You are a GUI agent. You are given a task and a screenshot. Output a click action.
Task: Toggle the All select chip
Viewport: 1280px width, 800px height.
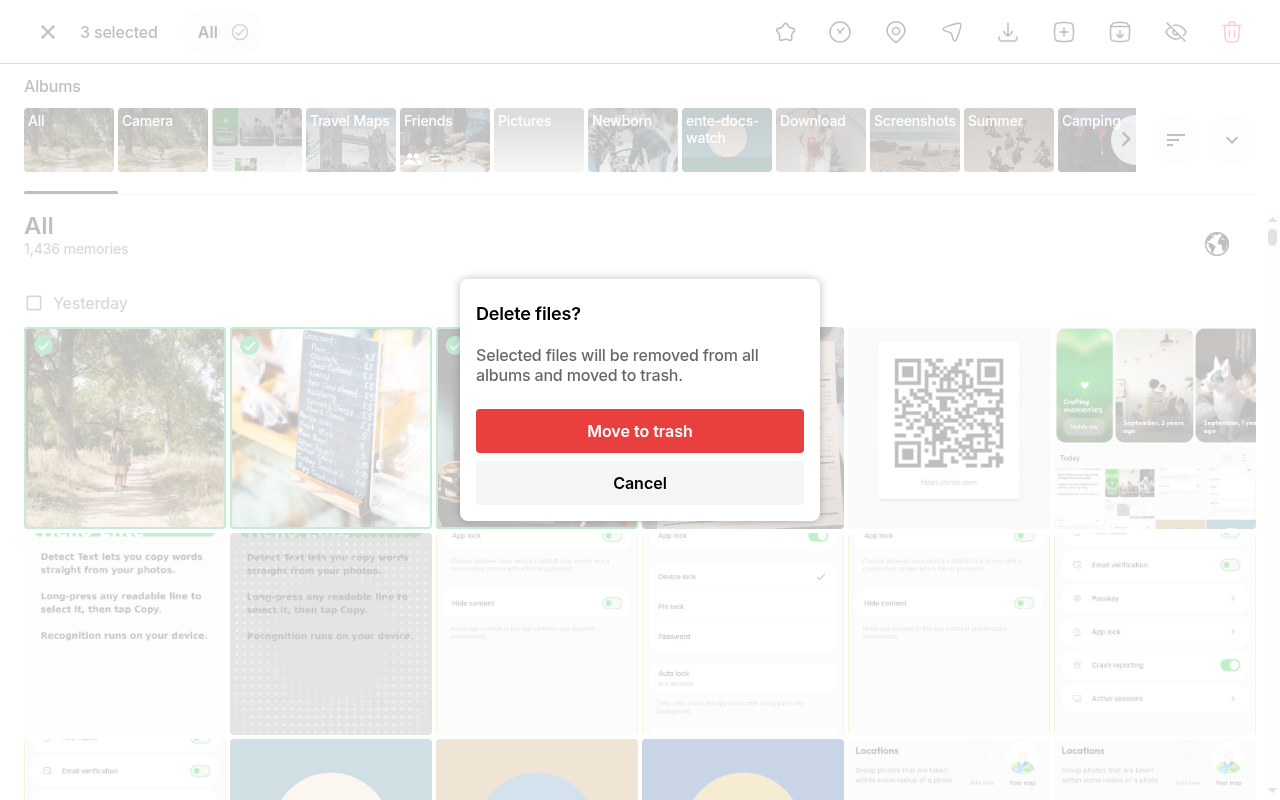click(x=223, y=32)
